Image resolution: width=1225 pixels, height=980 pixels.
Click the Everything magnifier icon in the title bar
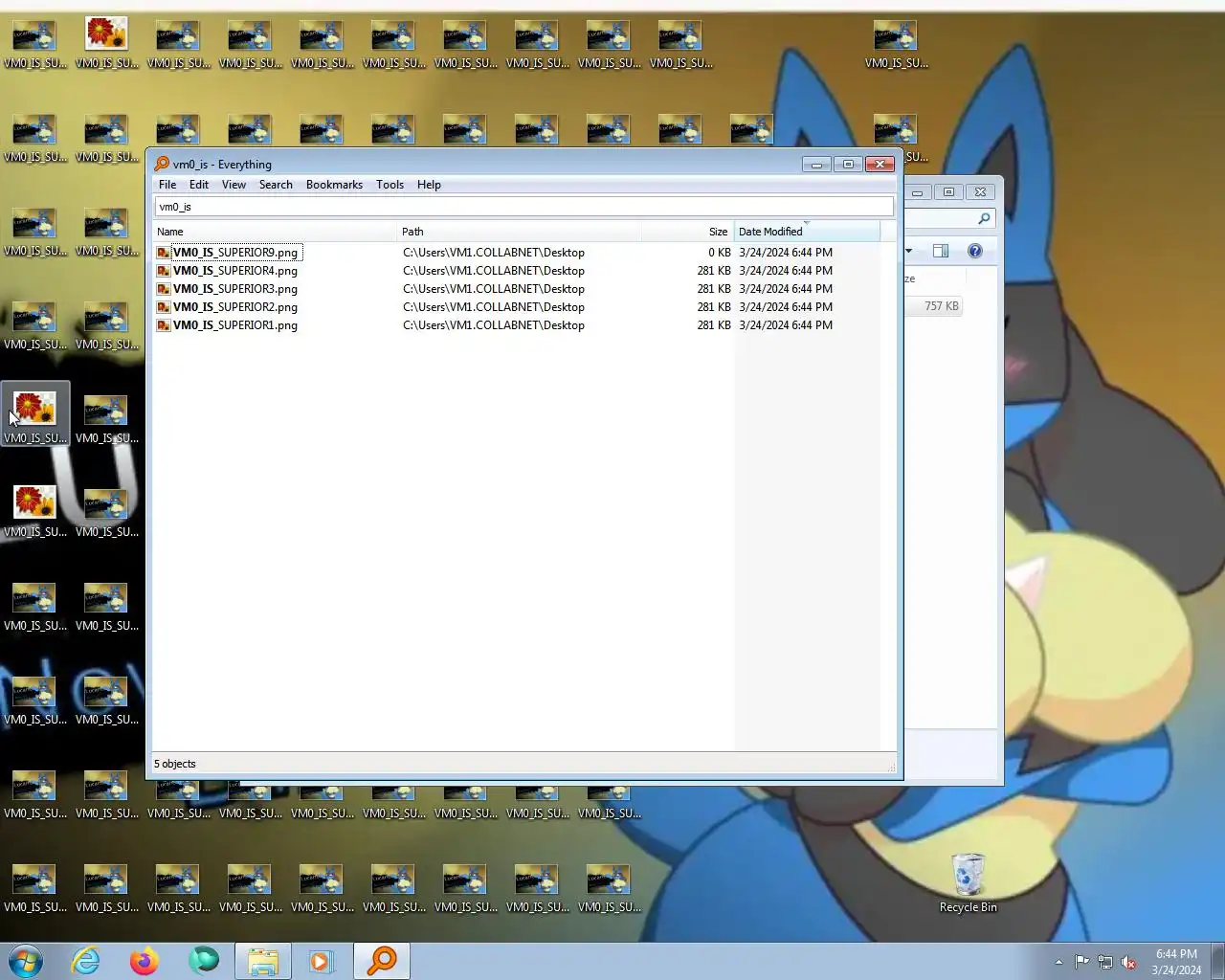click(162, 164)
